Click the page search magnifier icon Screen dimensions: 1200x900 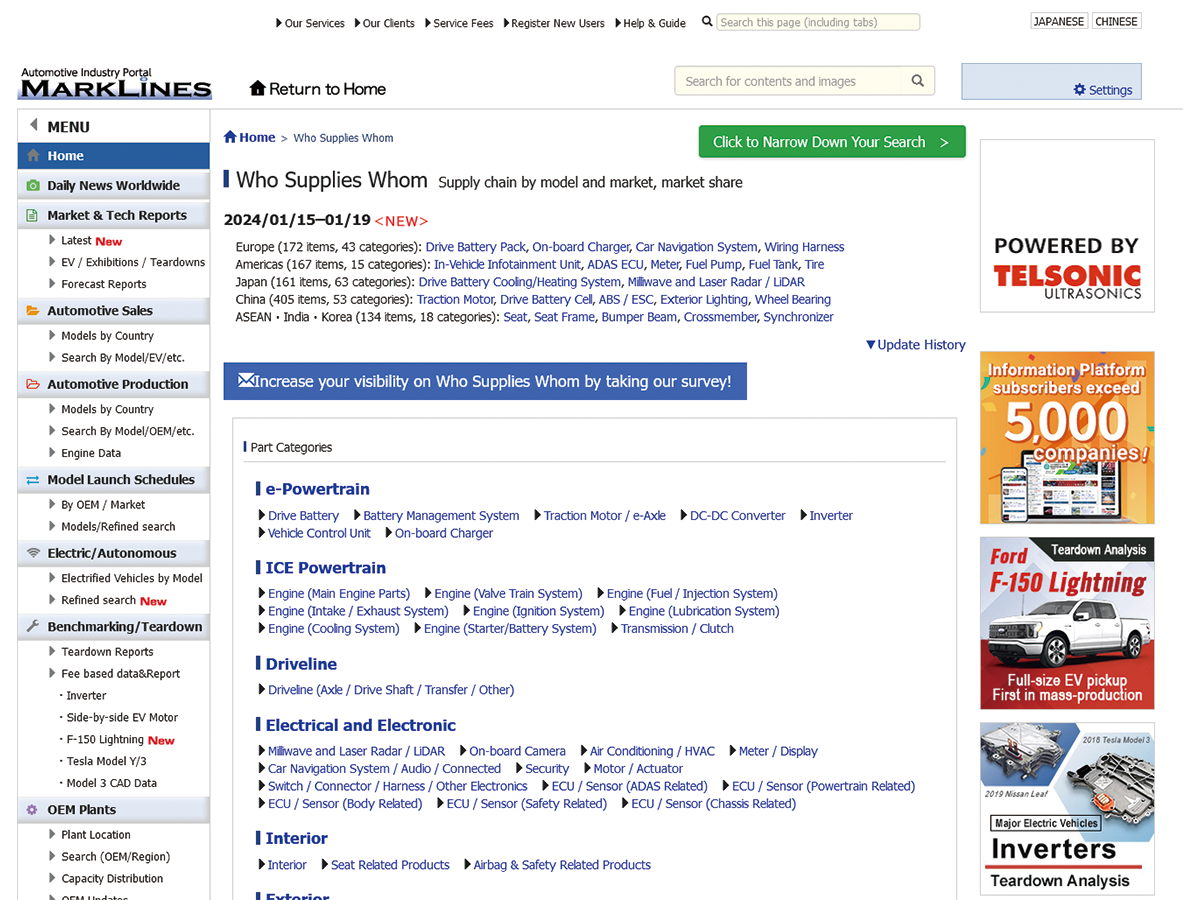[x=708, y=22]
